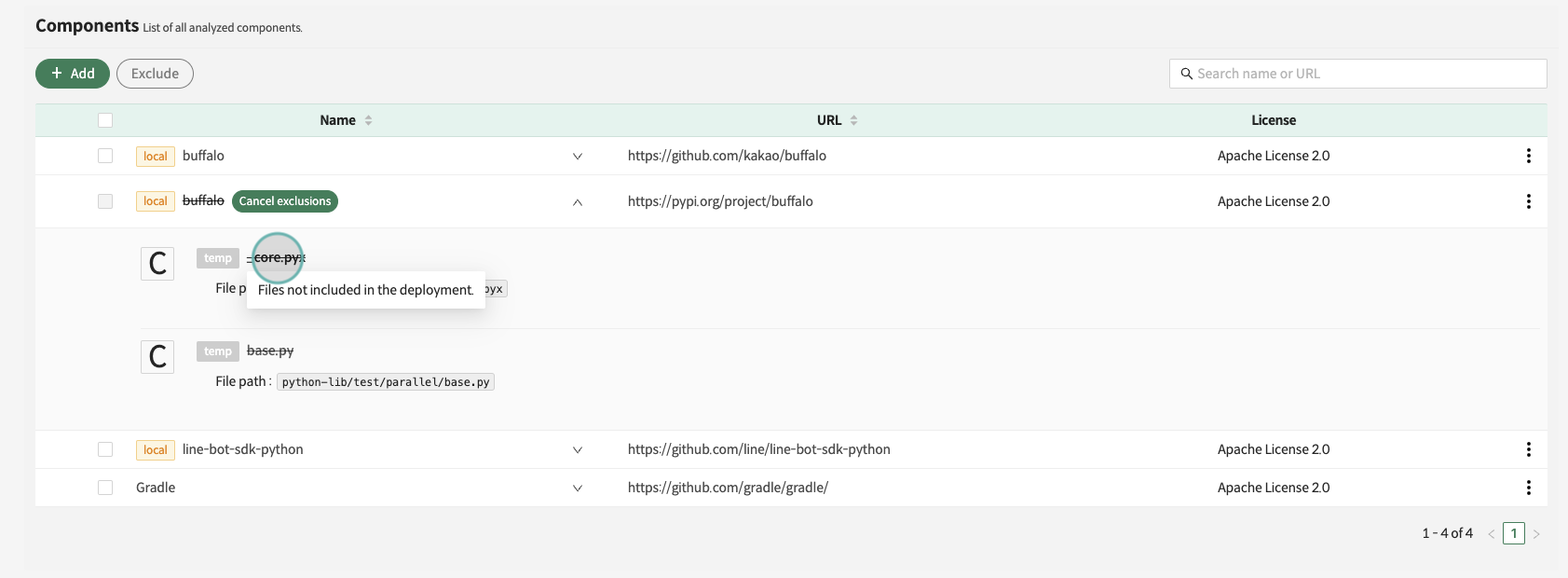
Task: Open the more options menu for the github buffalo row
Action: (1528, 156)
